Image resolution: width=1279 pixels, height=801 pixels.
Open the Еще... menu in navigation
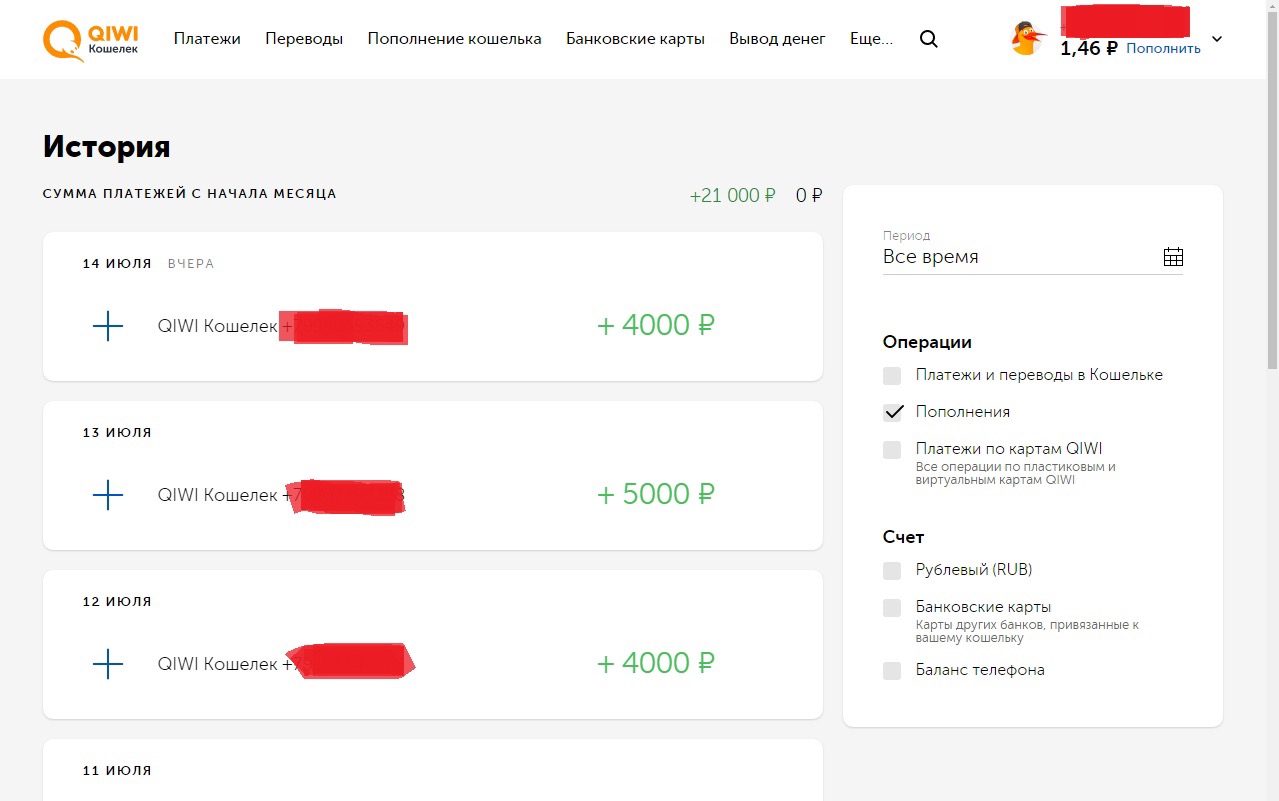click(871, 39)
